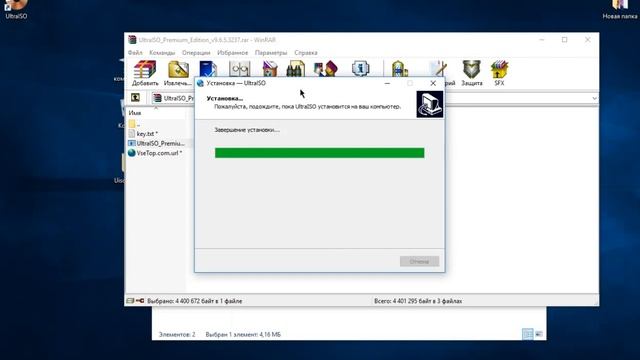Viewport: 640px width, 360px height.
Task: Click the Wizard icon in WinRAR toolbar
Action: (325, 69)
